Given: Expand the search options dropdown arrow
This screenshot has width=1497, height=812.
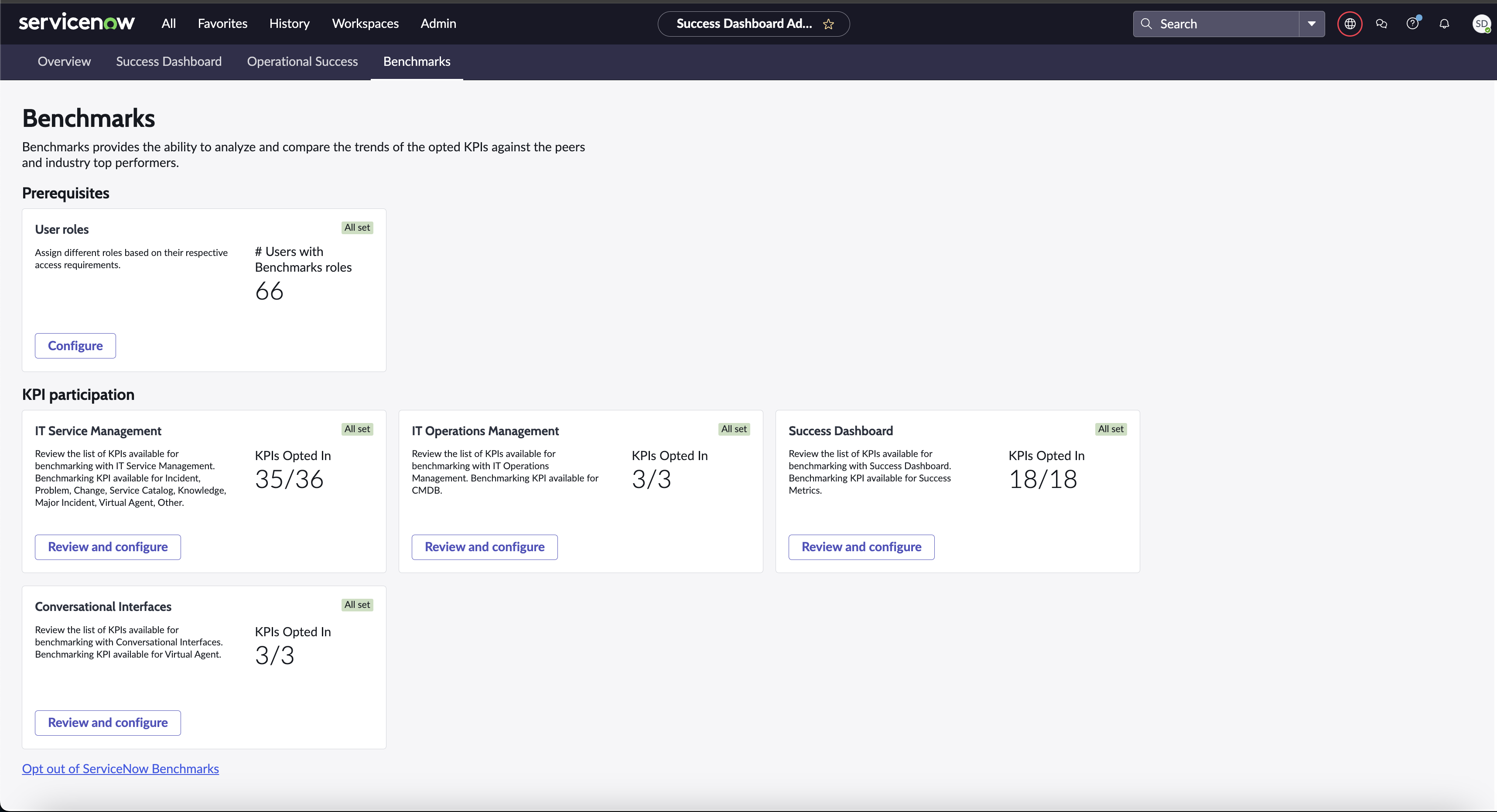Looking at the screenshot, I should pyautogui.click(x=1312, y=24).
